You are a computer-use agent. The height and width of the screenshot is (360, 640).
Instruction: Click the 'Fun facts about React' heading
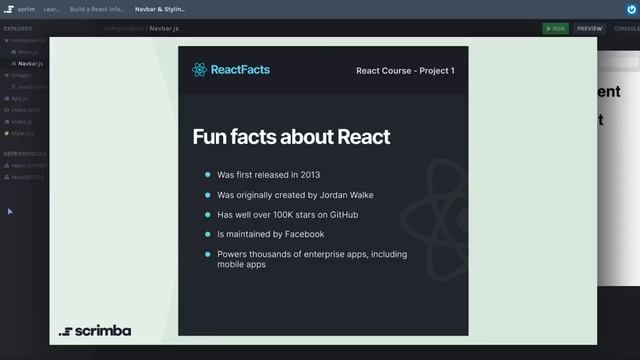[291, 137]
